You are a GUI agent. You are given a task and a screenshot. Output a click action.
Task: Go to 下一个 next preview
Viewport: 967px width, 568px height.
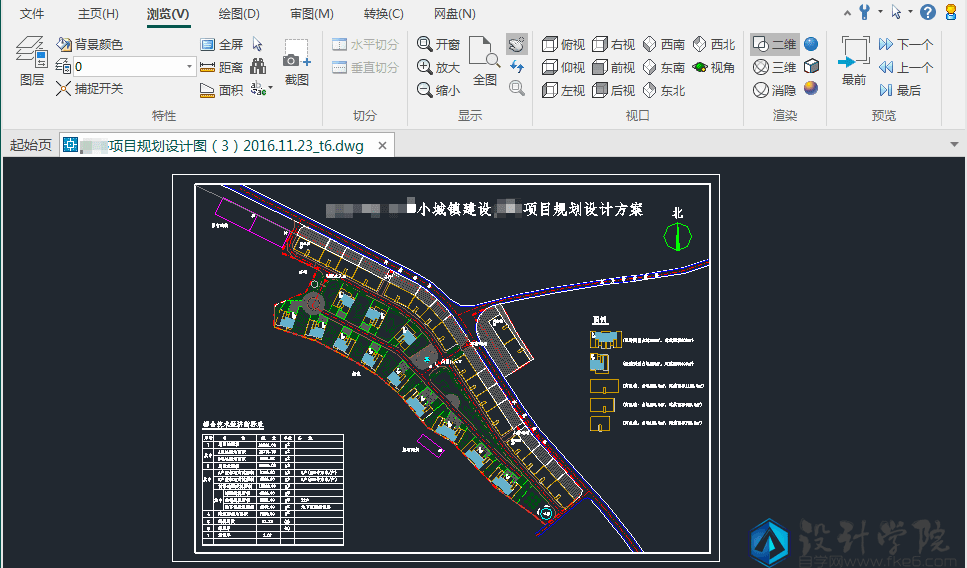click(906, 44)
